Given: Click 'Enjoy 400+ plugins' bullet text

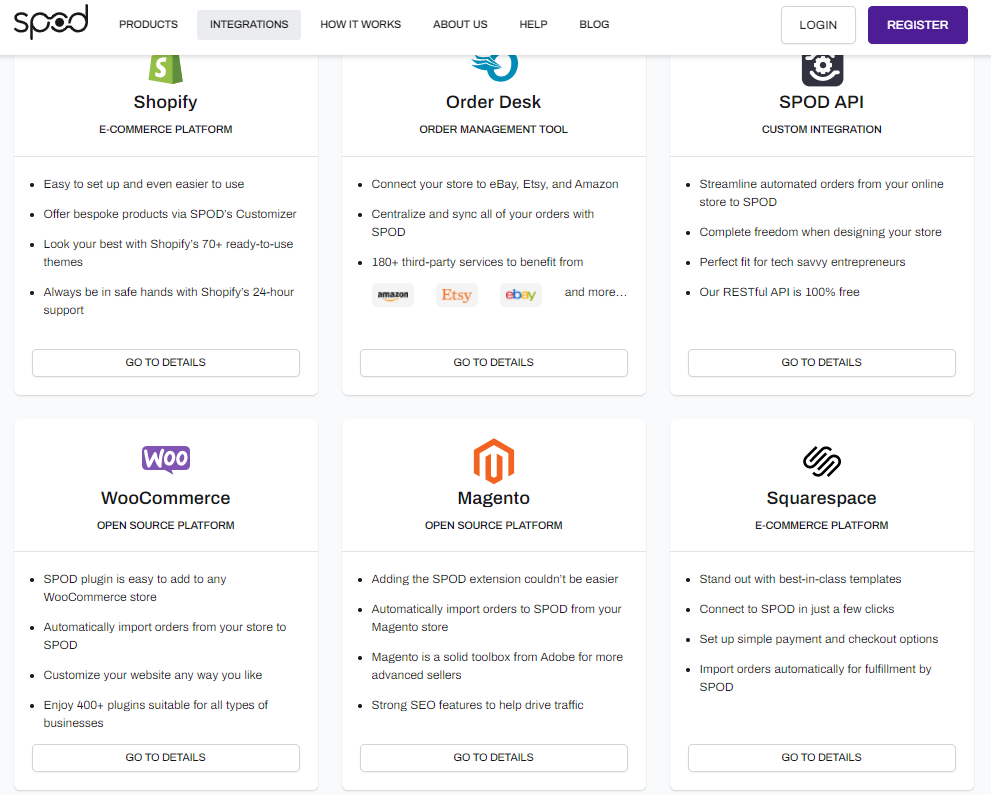Looking at the screenshot, I should [x=155, y=714].
